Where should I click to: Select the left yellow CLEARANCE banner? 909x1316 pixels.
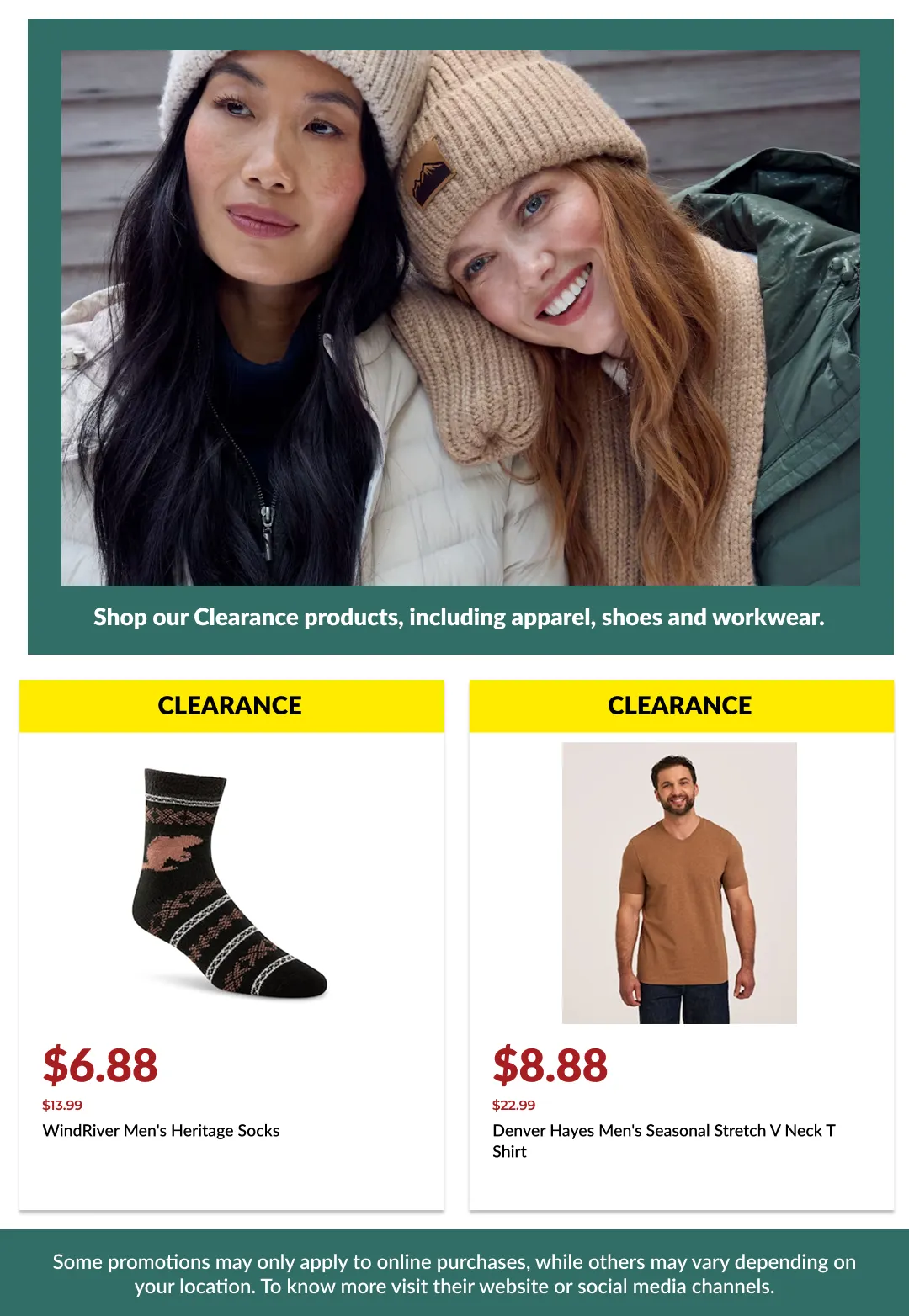point(231,706)
